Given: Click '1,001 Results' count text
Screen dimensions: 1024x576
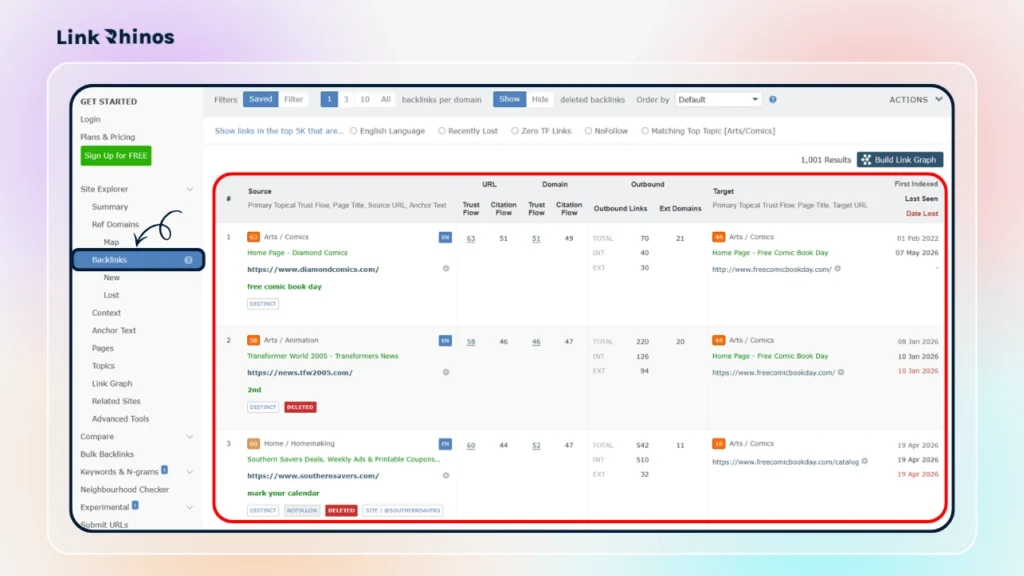Looking at the screenshot, I should coord(825,160).
